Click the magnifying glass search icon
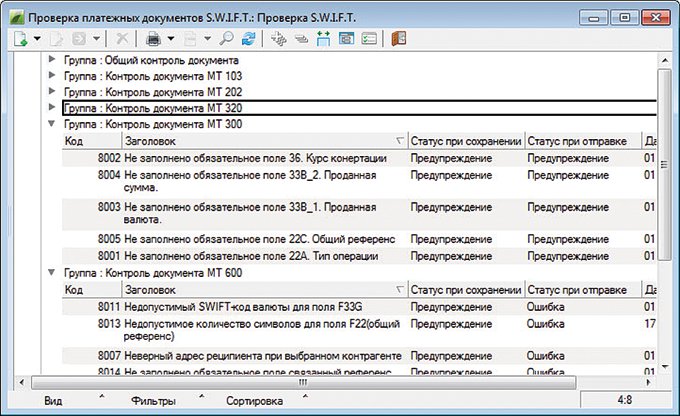The width and height of the screenshot is (680, 416). pyautogui.click(x=226, y=39)
